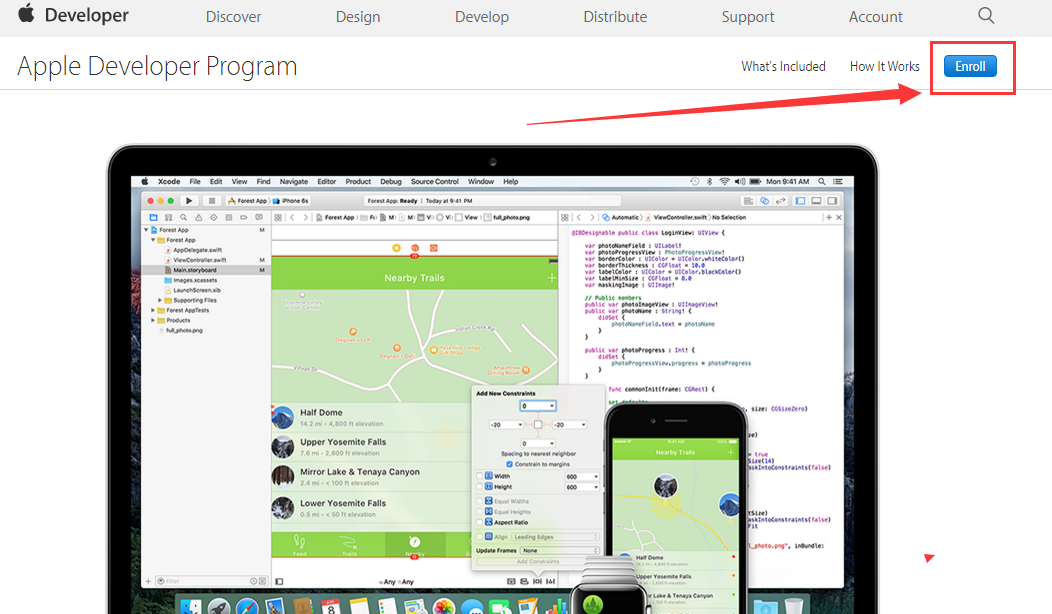This screenshot has width=1052, height=614.
Task: Open the Distribute menu
Action: pos(615,17)
